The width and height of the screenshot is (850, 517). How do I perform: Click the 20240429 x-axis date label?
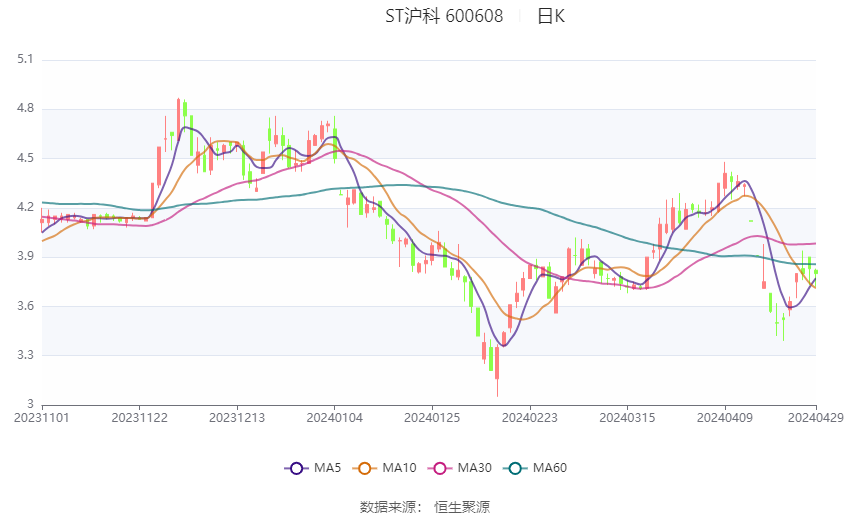click(815, 418)
